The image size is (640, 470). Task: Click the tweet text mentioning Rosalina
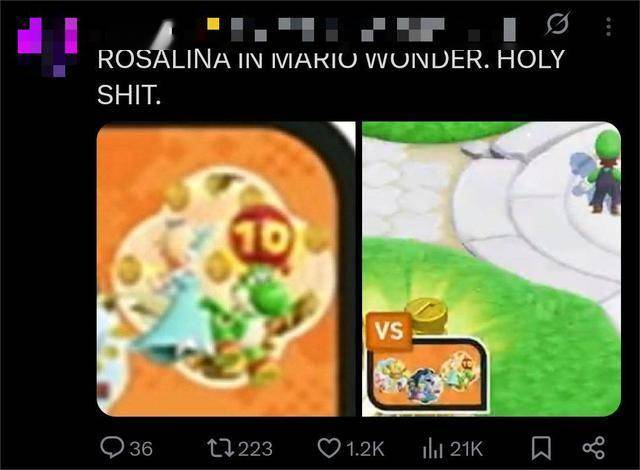331,77
